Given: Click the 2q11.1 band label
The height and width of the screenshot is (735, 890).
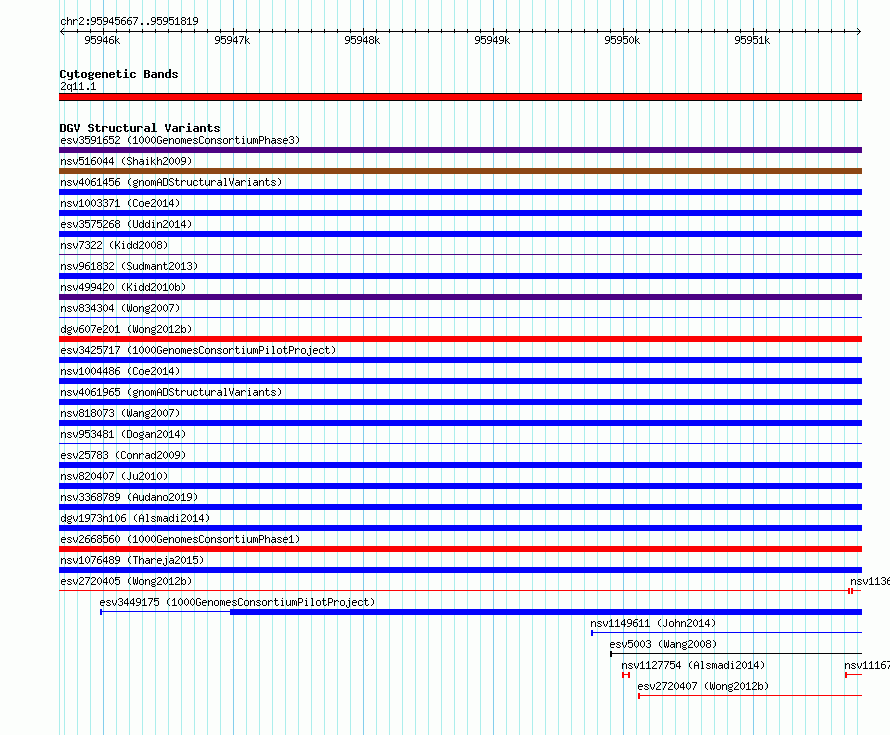Looking at the screenshot, I should coord(78,86).
